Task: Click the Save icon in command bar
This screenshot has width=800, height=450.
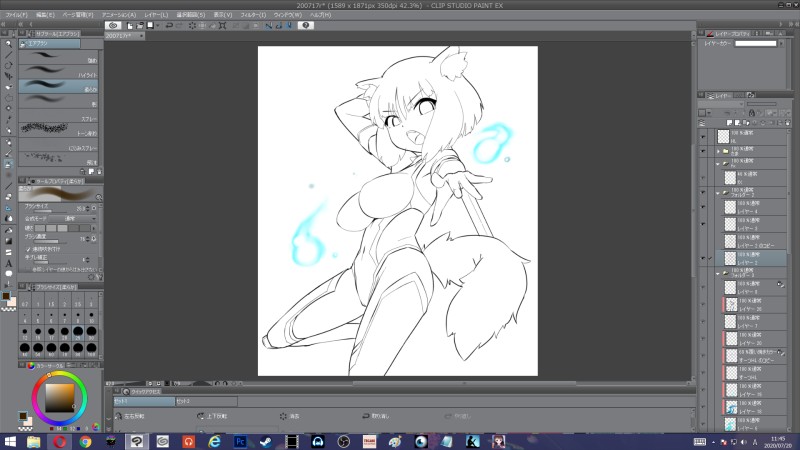Action: tap(151, 25)
